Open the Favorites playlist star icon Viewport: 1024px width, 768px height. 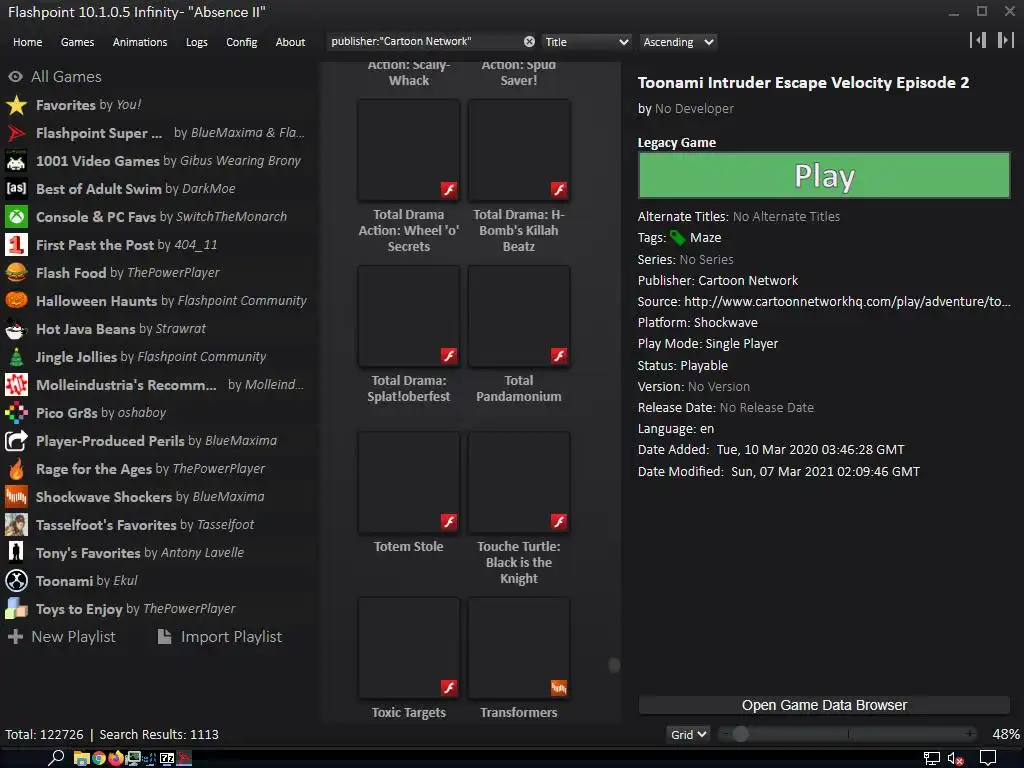click(x=16, y=105)
